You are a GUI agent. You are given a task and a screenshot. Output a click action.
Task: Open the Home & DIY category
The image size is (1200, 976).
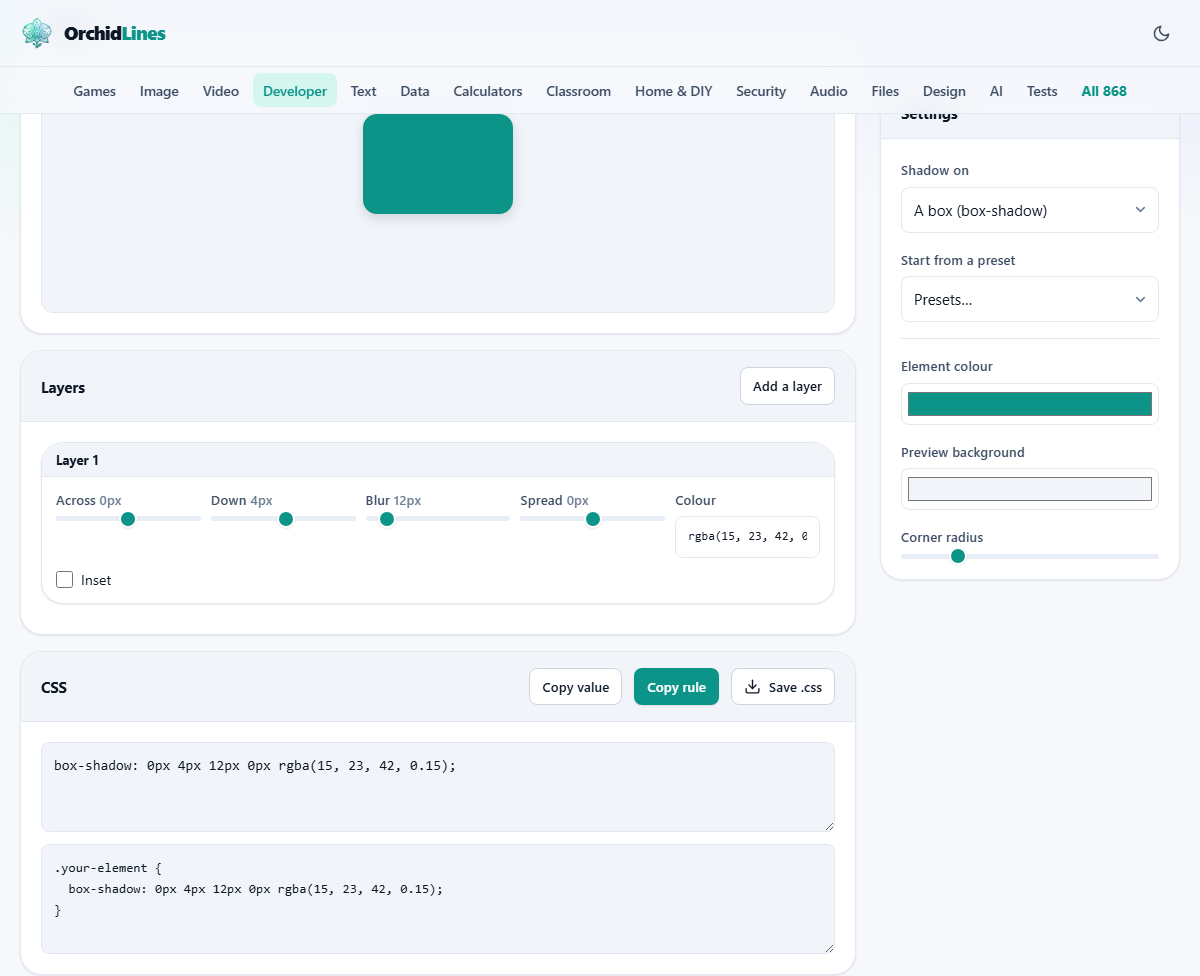[674, 91]
